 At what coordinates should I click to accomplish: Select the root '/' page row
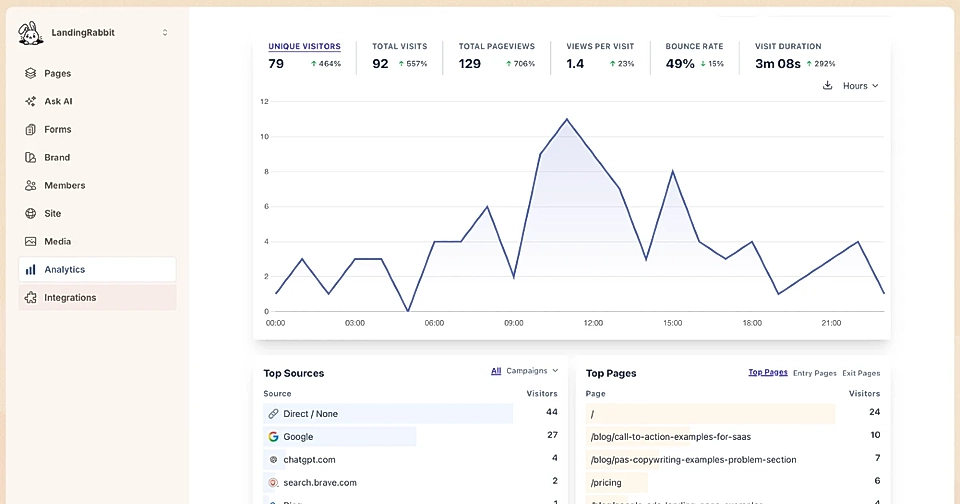pyautogui.click(x=733, y=413)
